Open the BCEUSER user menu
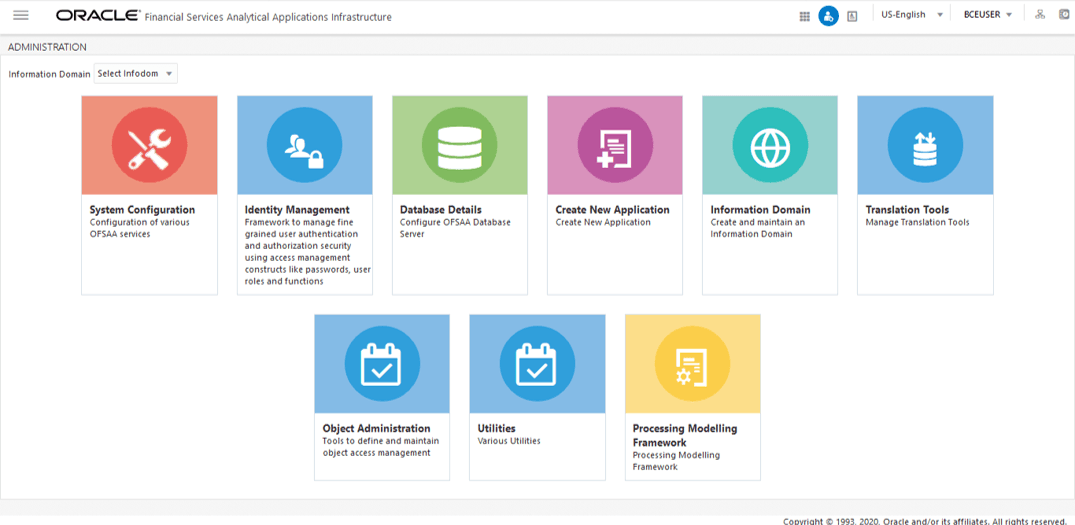 point(988,14)
